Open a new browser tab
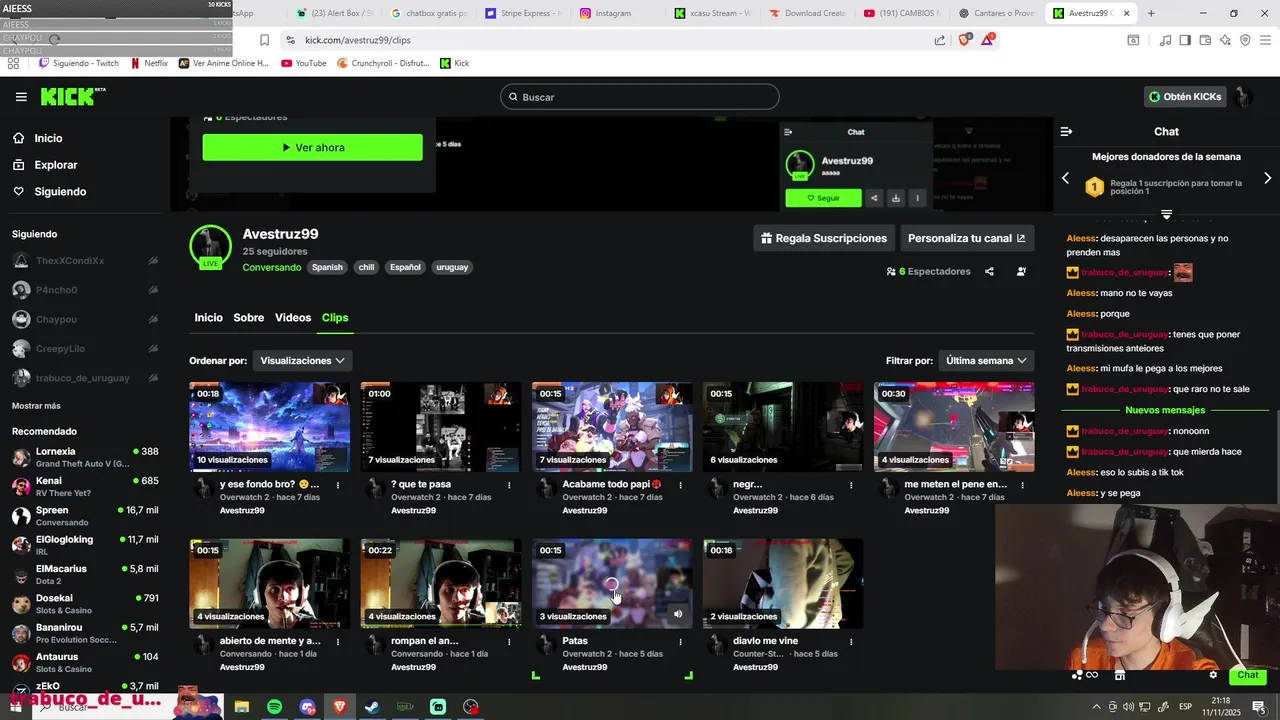Image resolution: width=1280 pixels, height=720 pixels. [x=1151, y=13]
